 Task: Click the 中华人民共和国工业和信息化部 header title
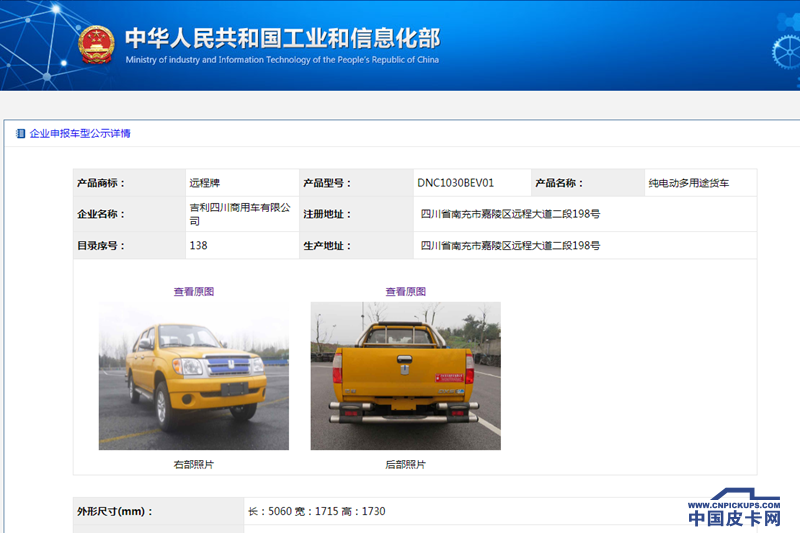(283, 38)
